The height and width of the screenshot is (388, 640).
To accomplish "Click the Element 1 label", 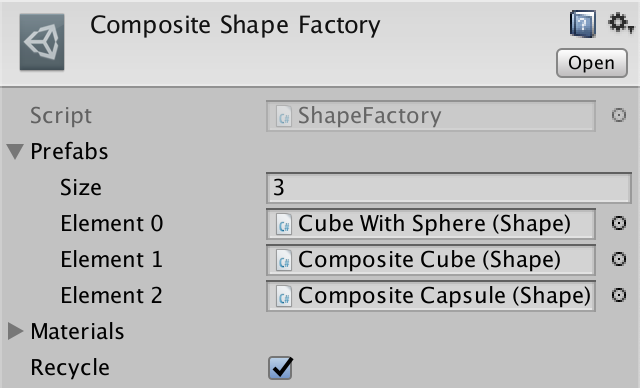I will coord(111,259).
